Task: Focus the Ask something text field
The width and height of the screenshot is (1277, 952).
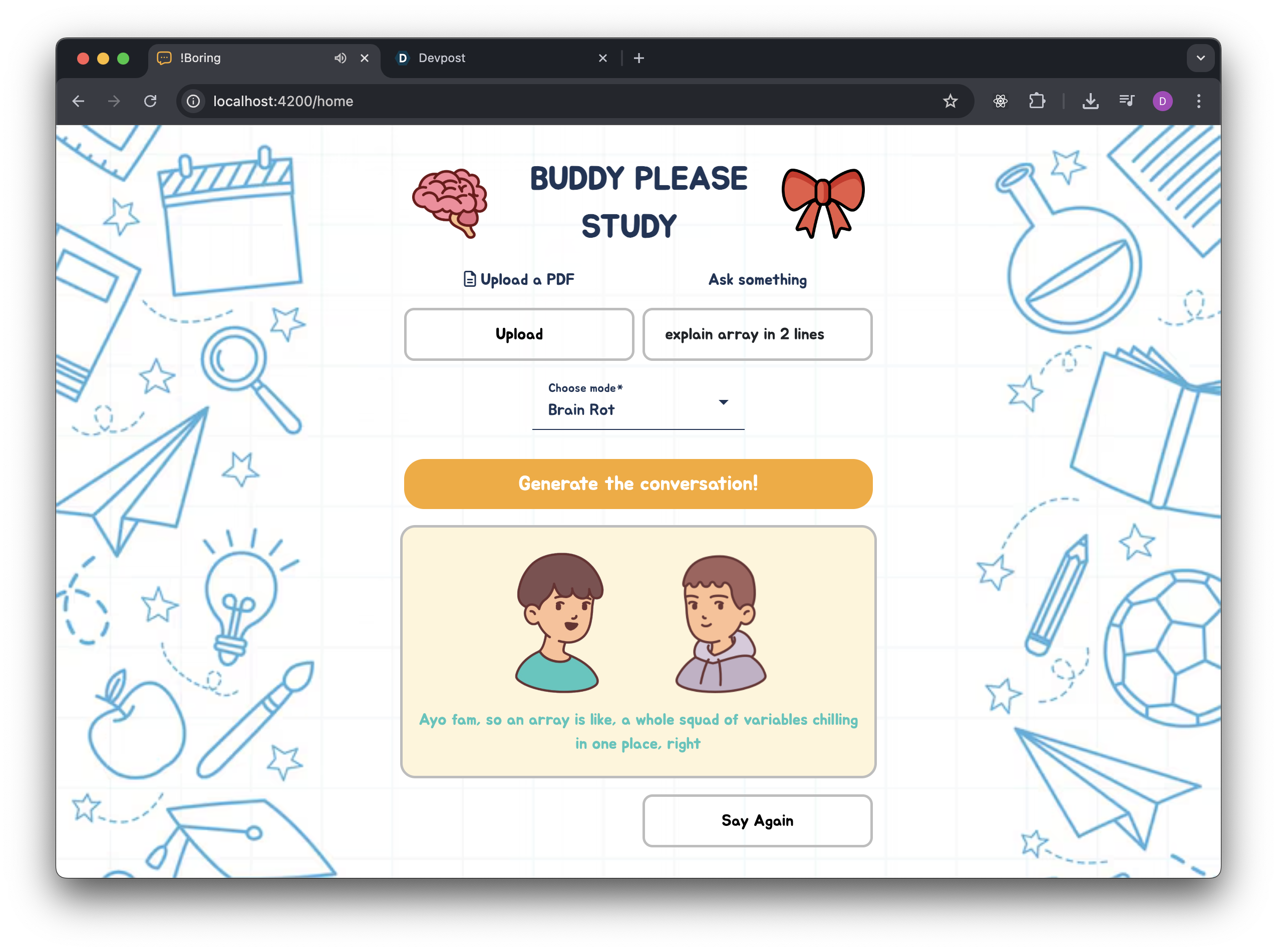Action: point(757,334)
